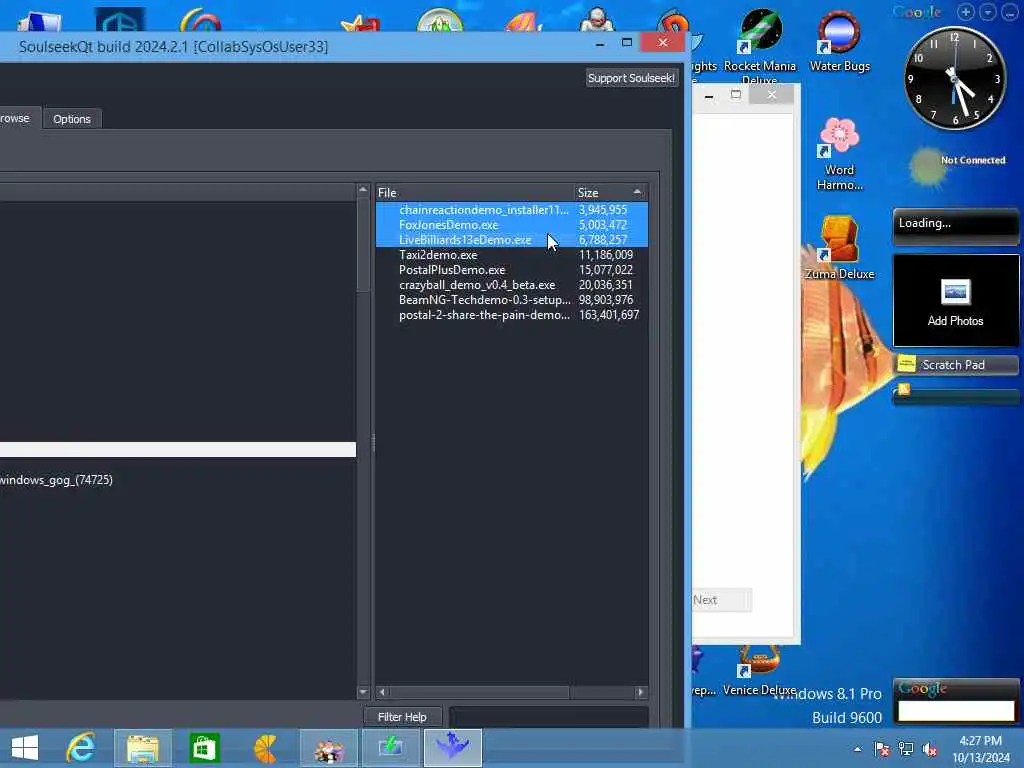The image size is (1024, 768).
Task: Select the postal-2-share-the-pain-demo file
Action: tap(512, 315)
